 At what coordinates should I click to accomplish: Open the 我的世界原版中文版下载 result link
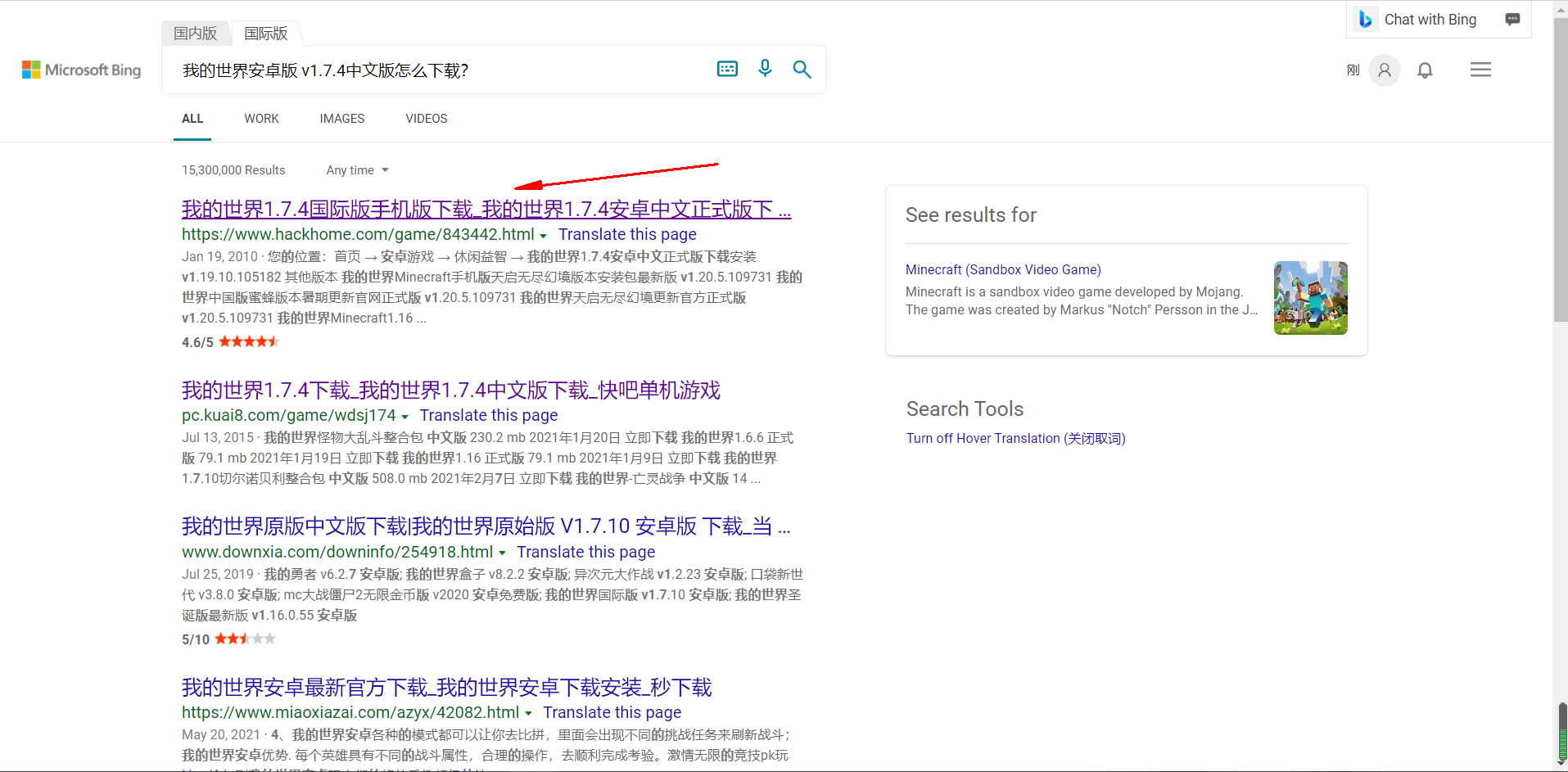(486, 526)
